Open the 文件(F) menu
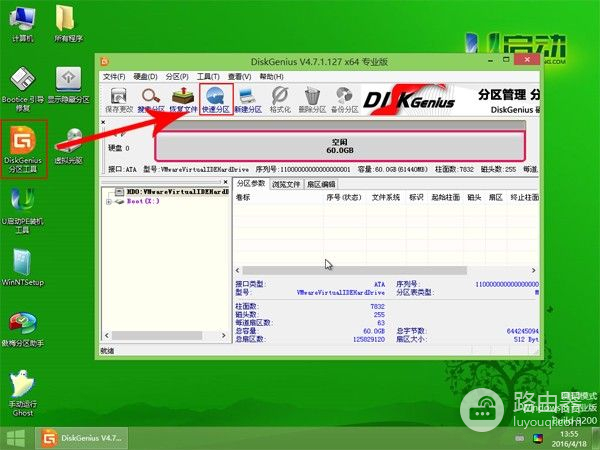Image resolution: width=600 pixels, height=450 pixels. pyautogui.click(x=114, y=77)
